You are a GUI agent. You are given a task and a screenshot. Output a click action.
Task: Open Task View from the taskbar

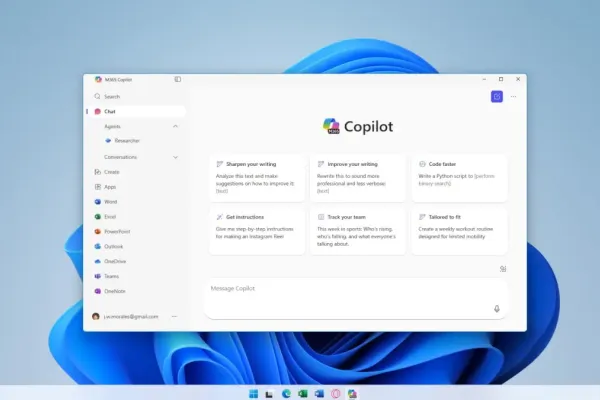269,394
